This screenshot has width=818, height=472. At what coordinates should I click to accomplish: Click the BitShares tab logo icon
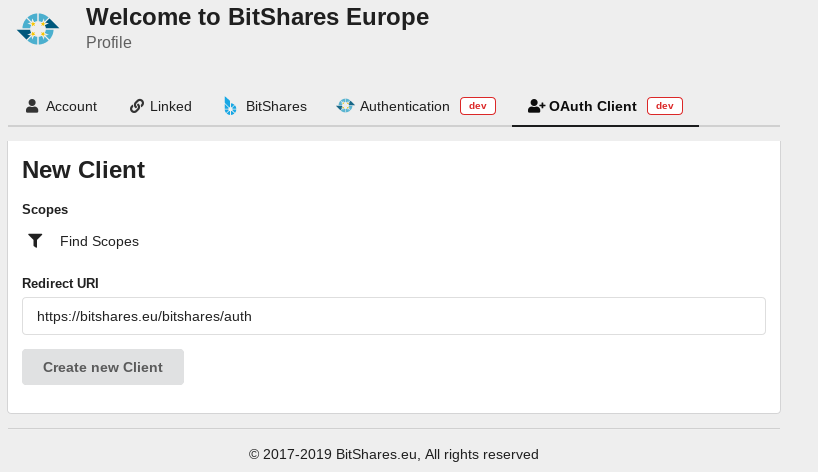(230, 106)
